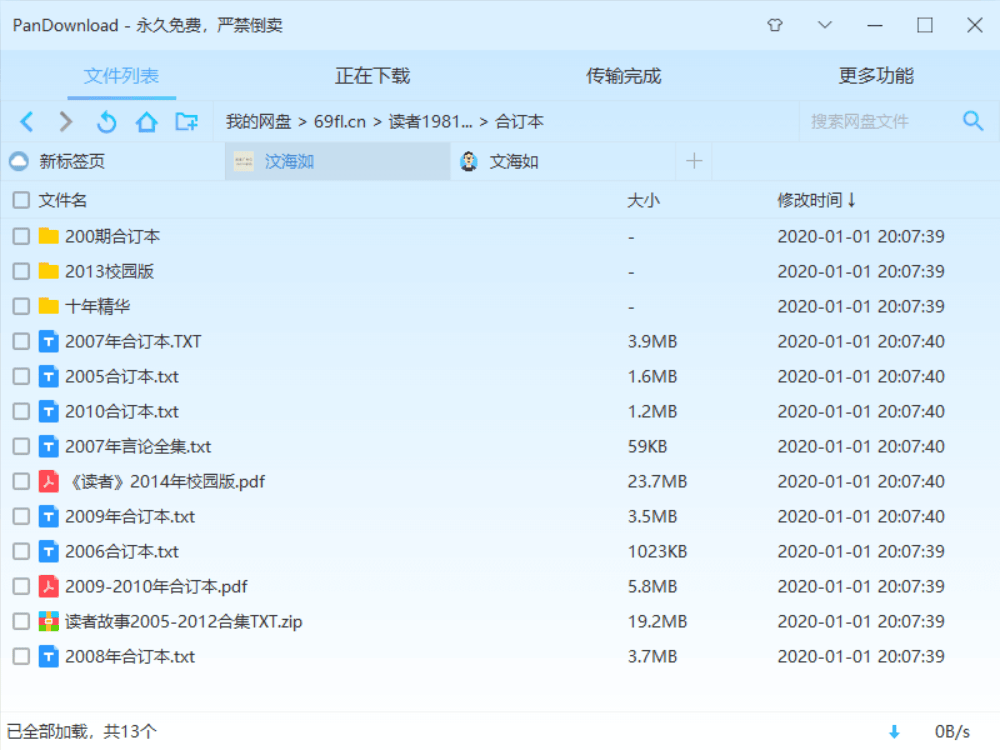Click the 2009年合订本.txt file icon
This screenshot has height=750, width=1000.
pos(48,517)
